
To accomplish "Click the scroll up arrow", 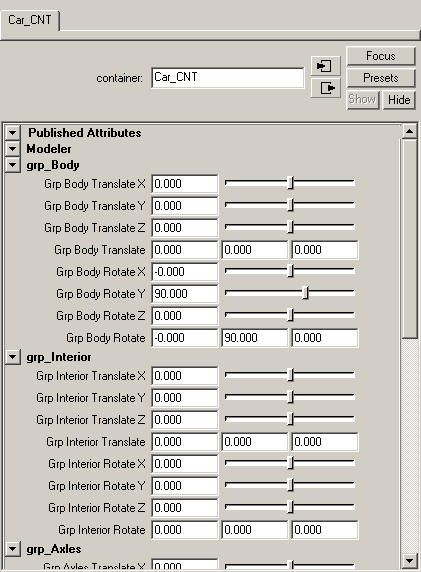I will pos(409,131).
